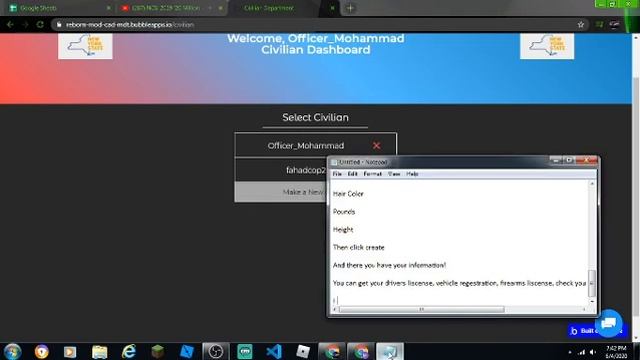Click the 'Hair Color' line in Notepad
This screenshot has width=640, height=360.
(348, 194)
